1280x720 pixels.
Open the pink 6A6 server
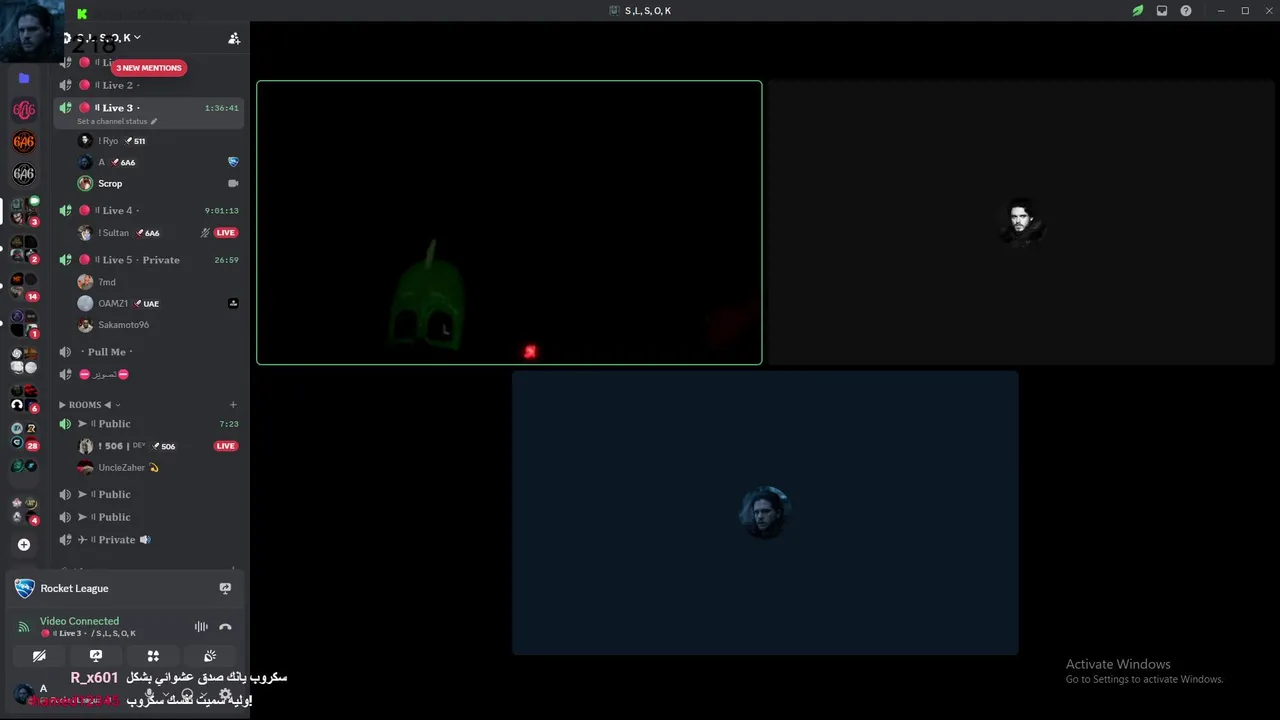click(x=24, y=110)
